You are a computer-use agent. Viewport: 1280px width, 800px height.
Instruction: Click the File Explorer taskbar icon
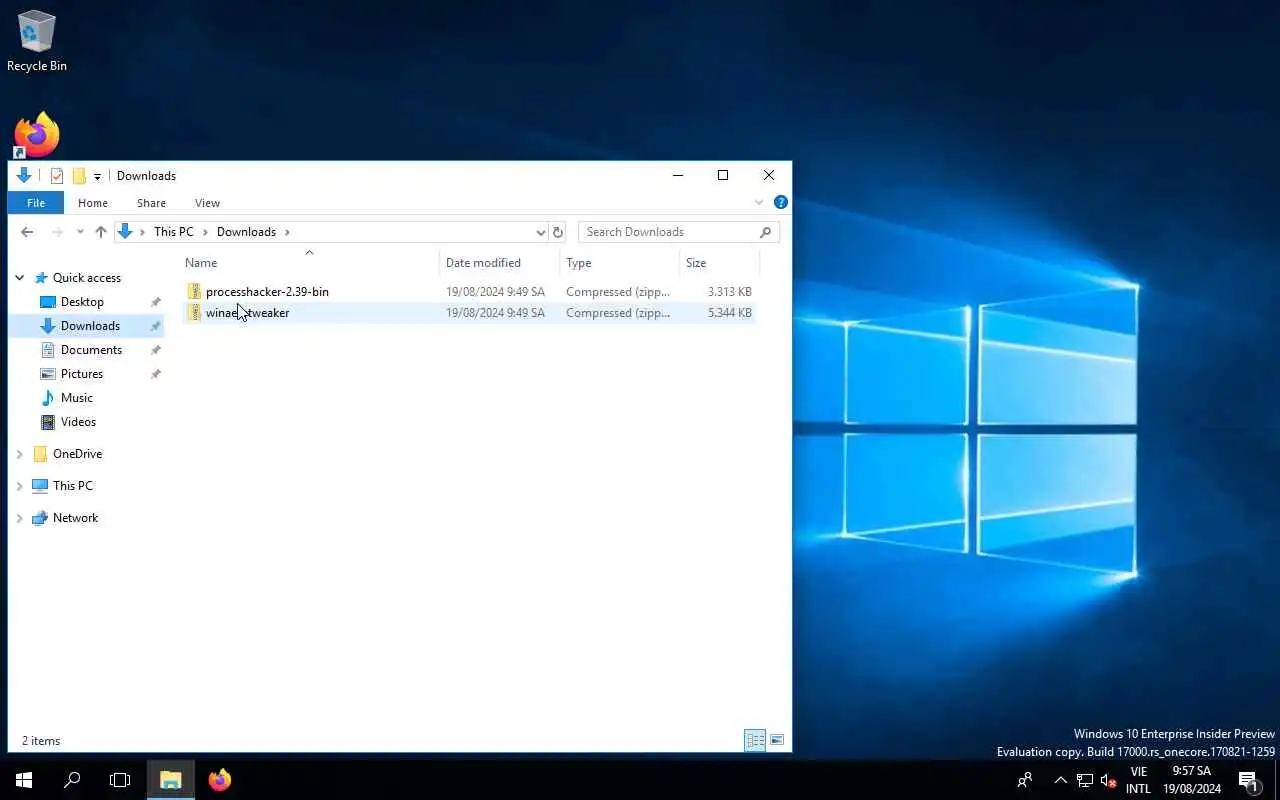[170, 780]
